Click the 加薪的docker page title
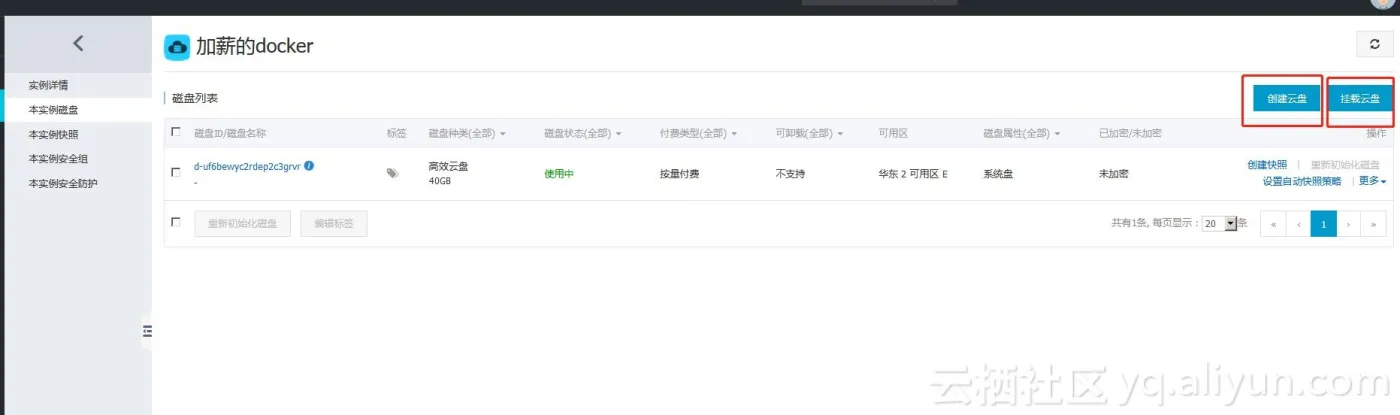 pyautogui.click(x=255, y=46)
